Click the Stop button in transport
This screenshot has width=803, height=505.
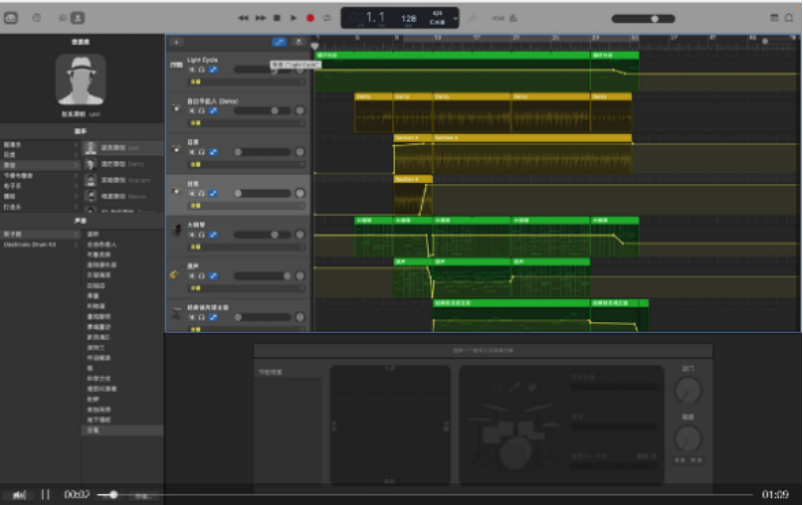point(277,18)
